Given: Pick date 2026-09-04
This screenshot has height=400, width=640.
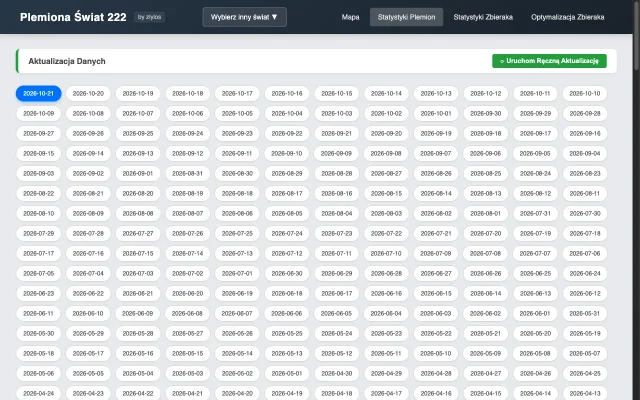Looking at the screenshot, I should [585, 153].
